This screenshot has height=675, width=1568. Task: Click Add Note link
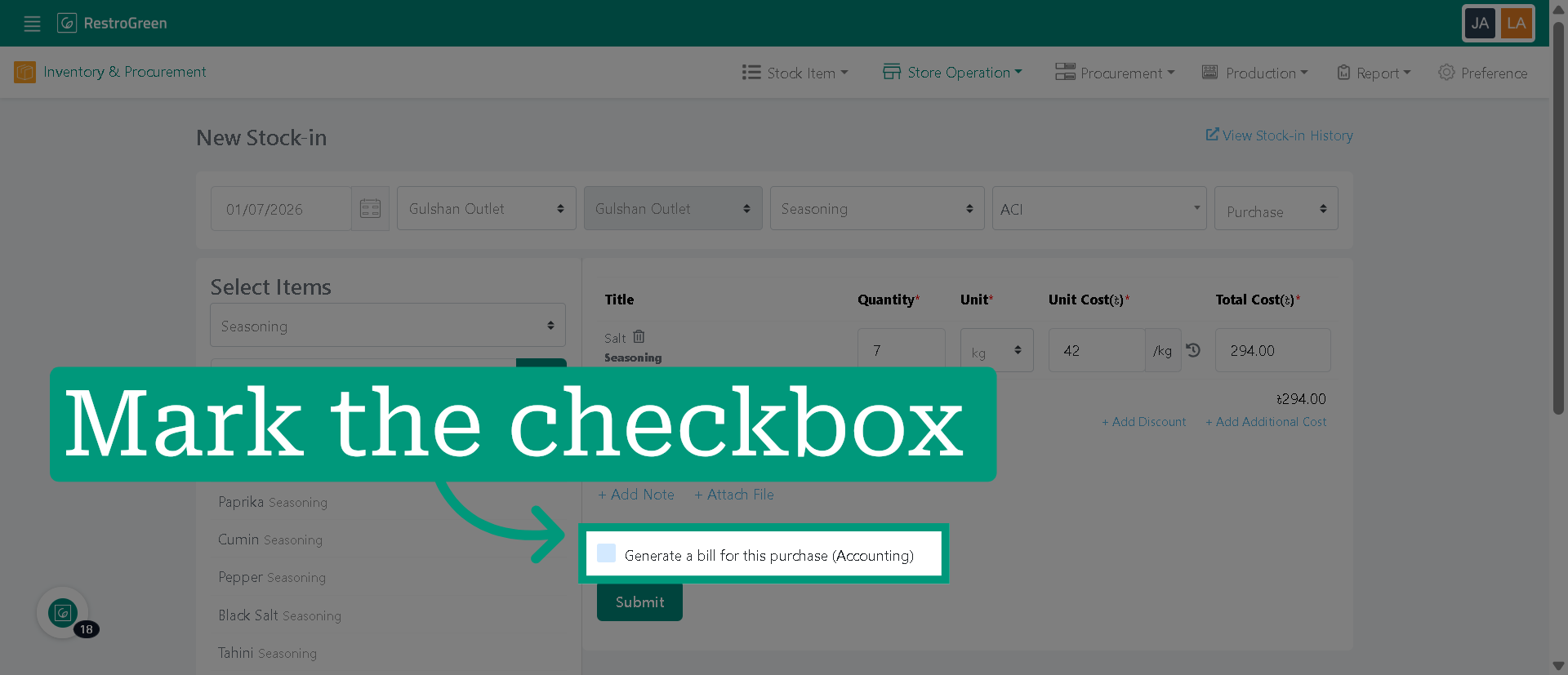pyautogui.click(x=636, y=495)
